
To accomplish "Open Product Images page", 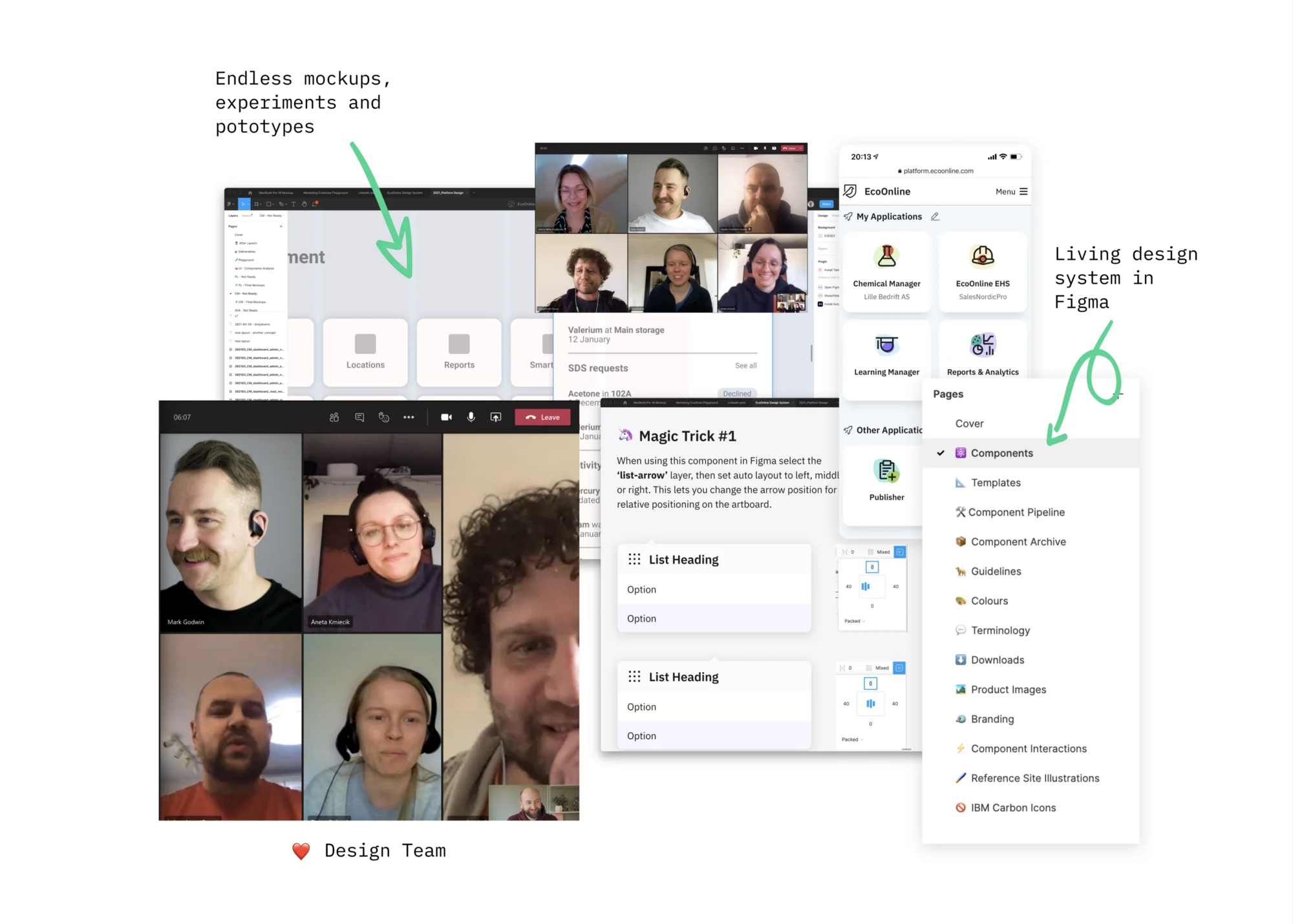I will click(x=1031, y=690).
